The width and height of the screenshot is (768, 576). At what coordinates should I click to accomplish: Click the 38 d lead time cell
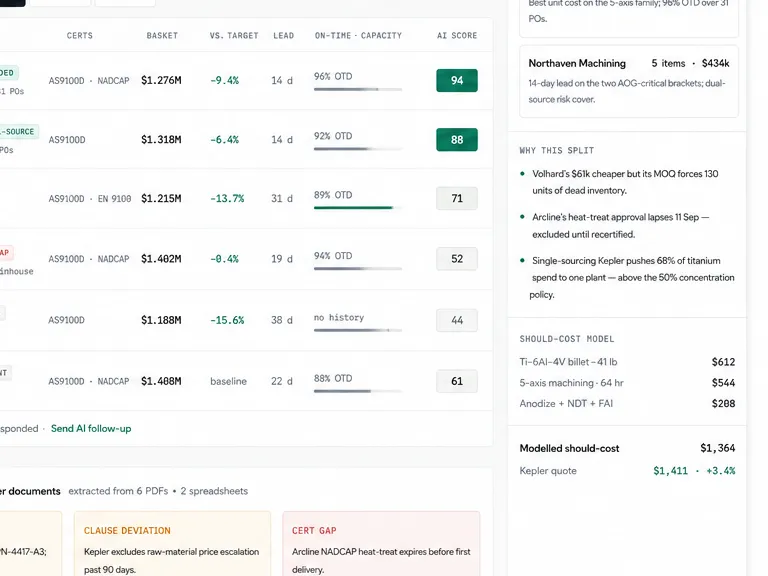282,320
